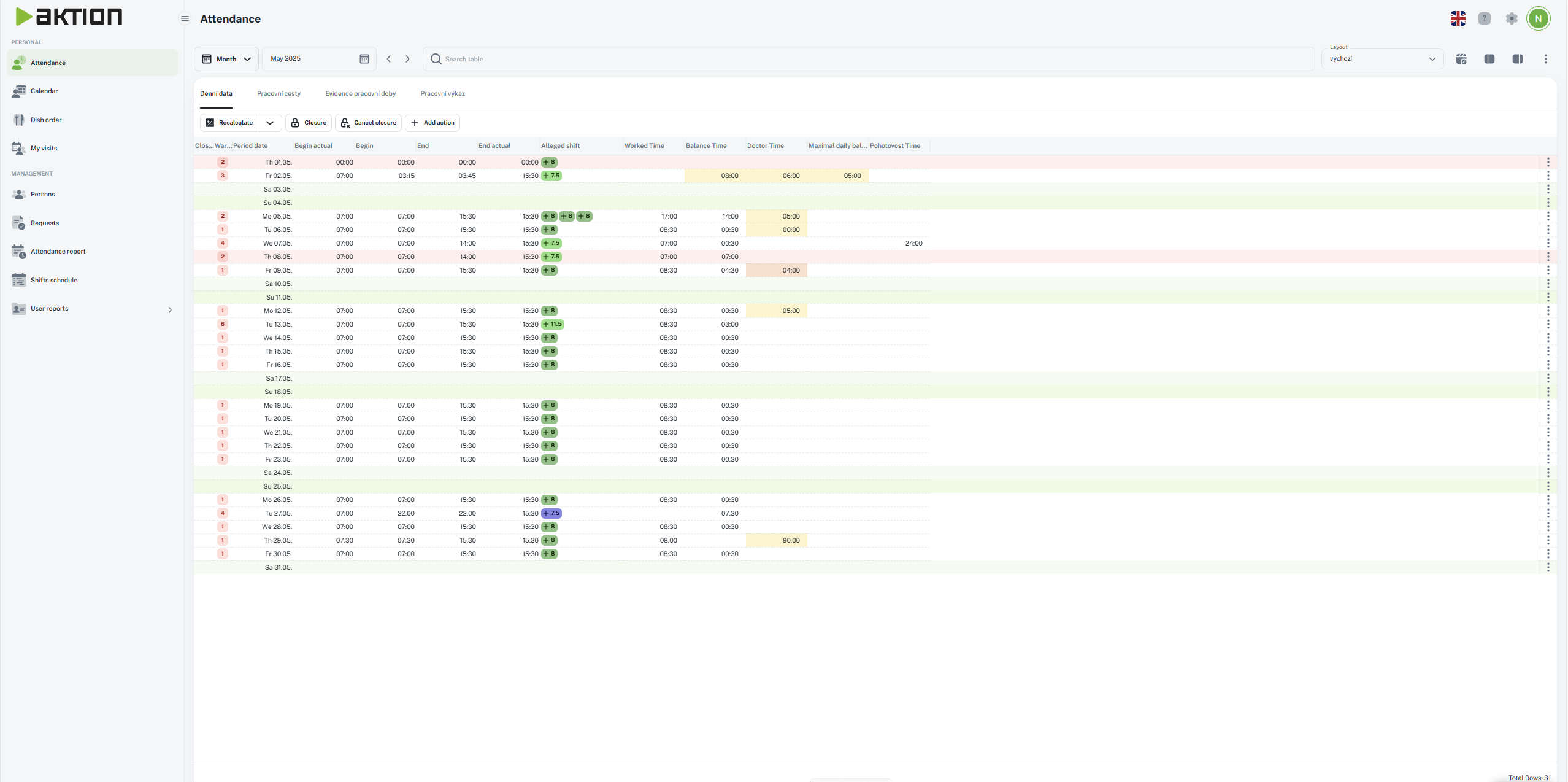Open the Month period dropdown
Viewport: 1568px width, 782px height.
226,59
